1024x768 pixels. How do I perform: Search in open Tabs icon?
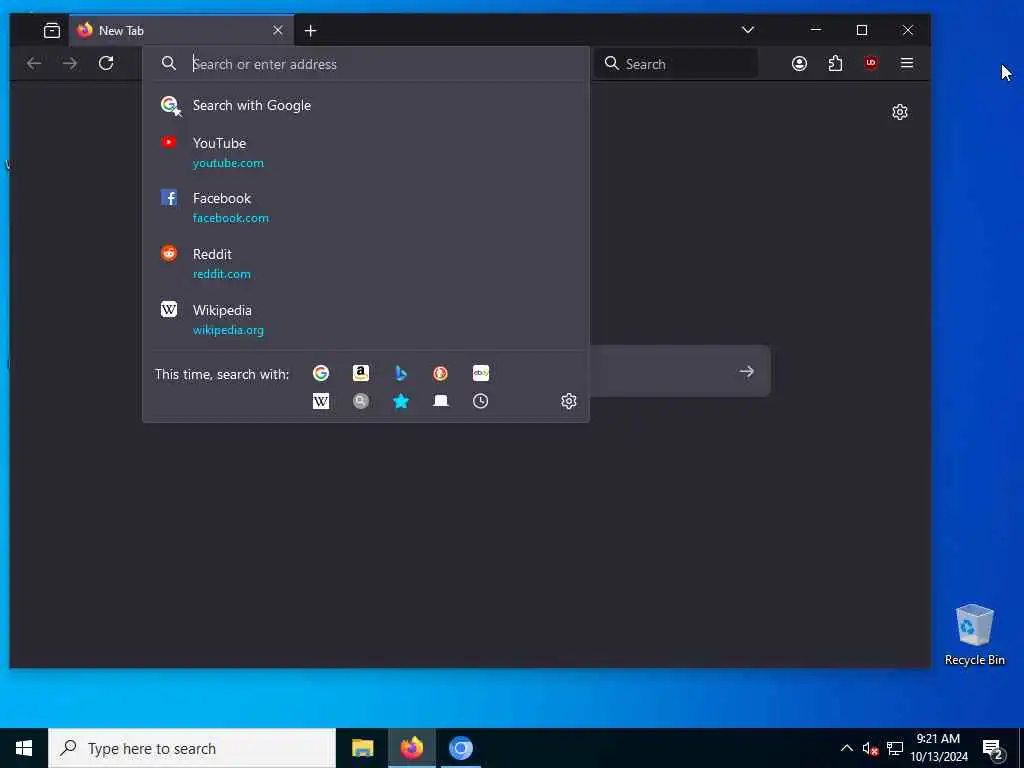tap(441, 401)
